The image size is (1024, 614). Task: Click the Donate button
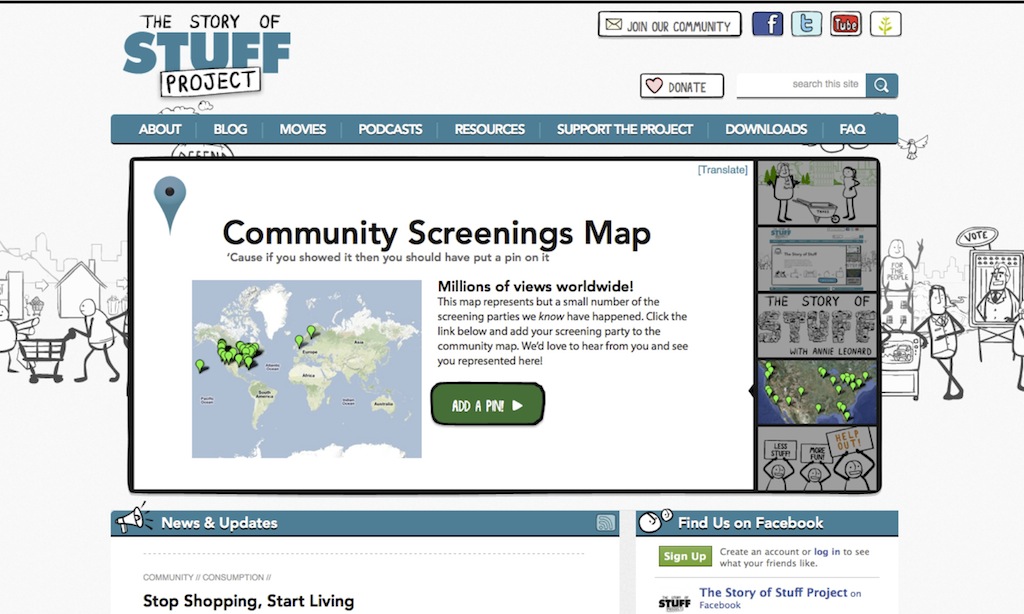682,86
